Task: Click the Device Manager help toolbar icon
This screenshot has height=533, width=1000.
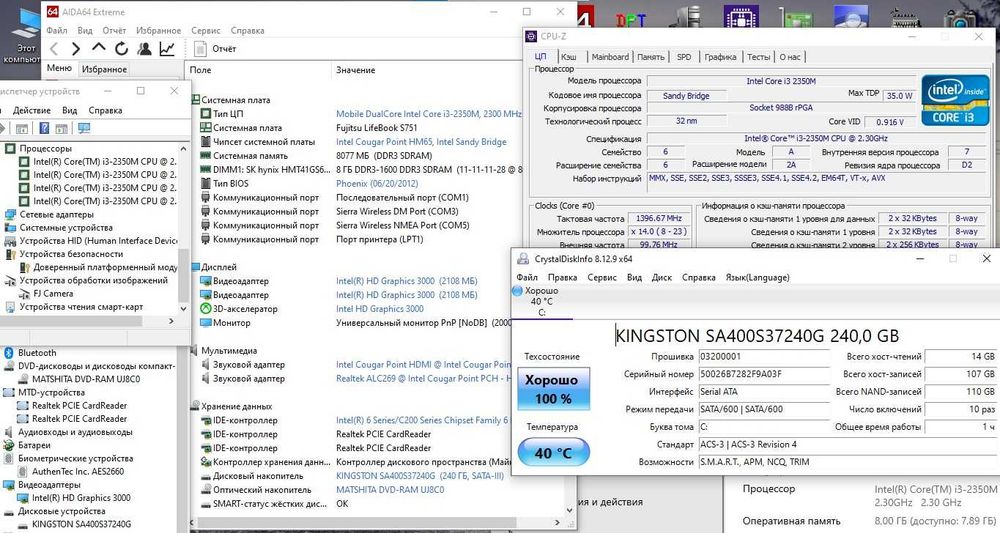Action: coord(44,128)
